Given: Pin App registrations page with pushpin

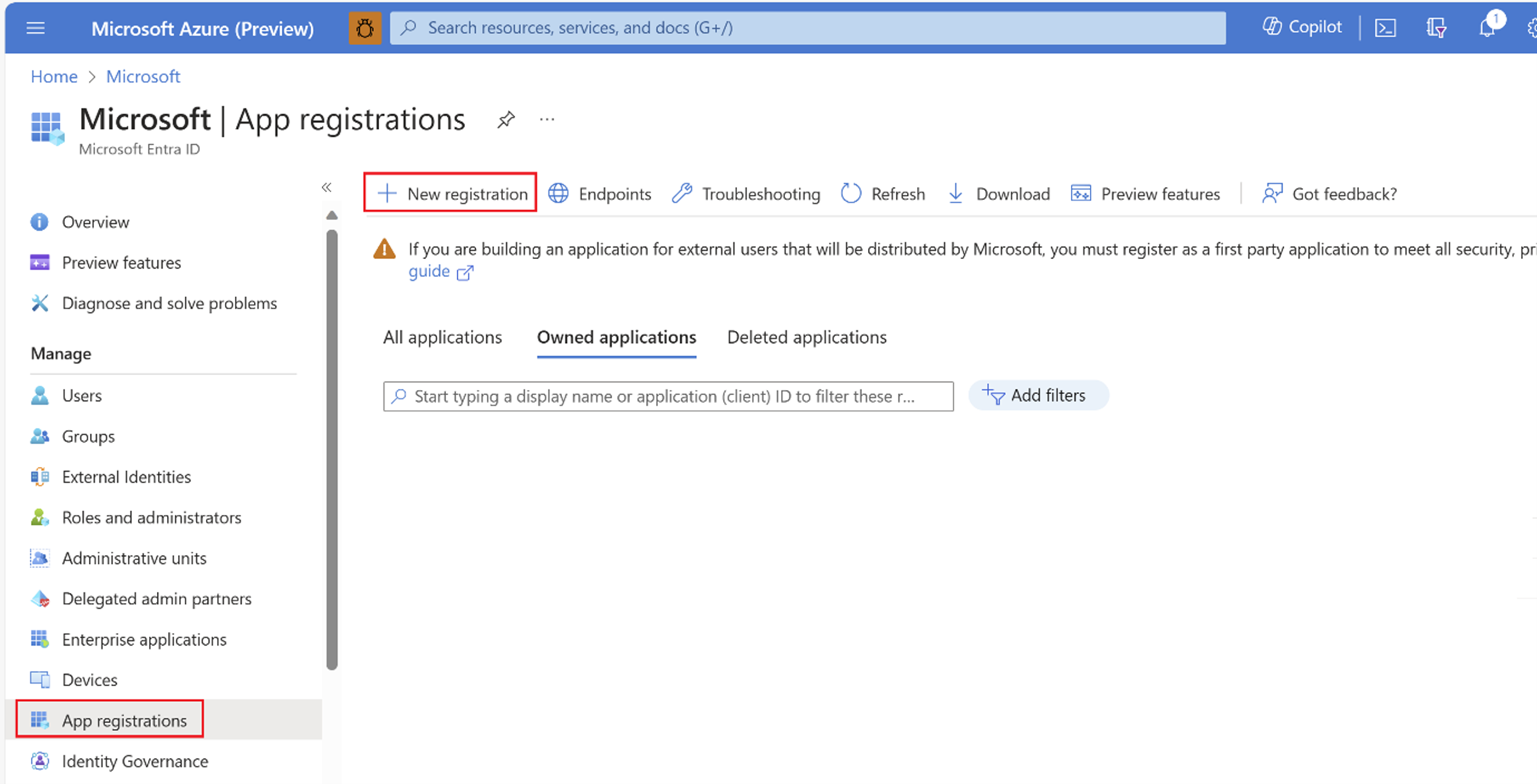Looking at the screenshot, I should pyautogui.click(x=505, y=120).
